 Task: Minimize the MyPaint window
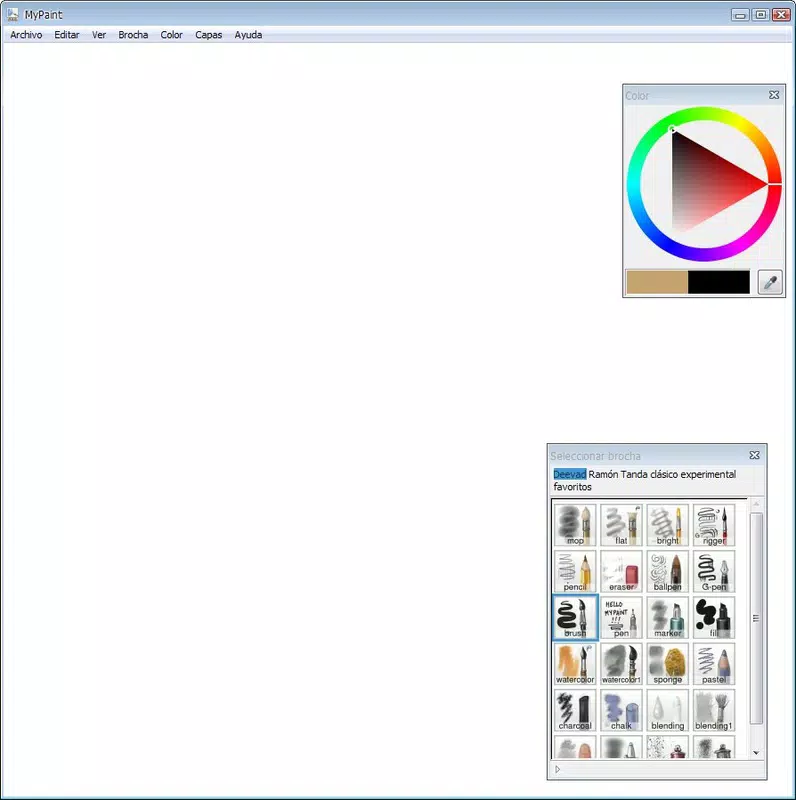click(740, 15)
